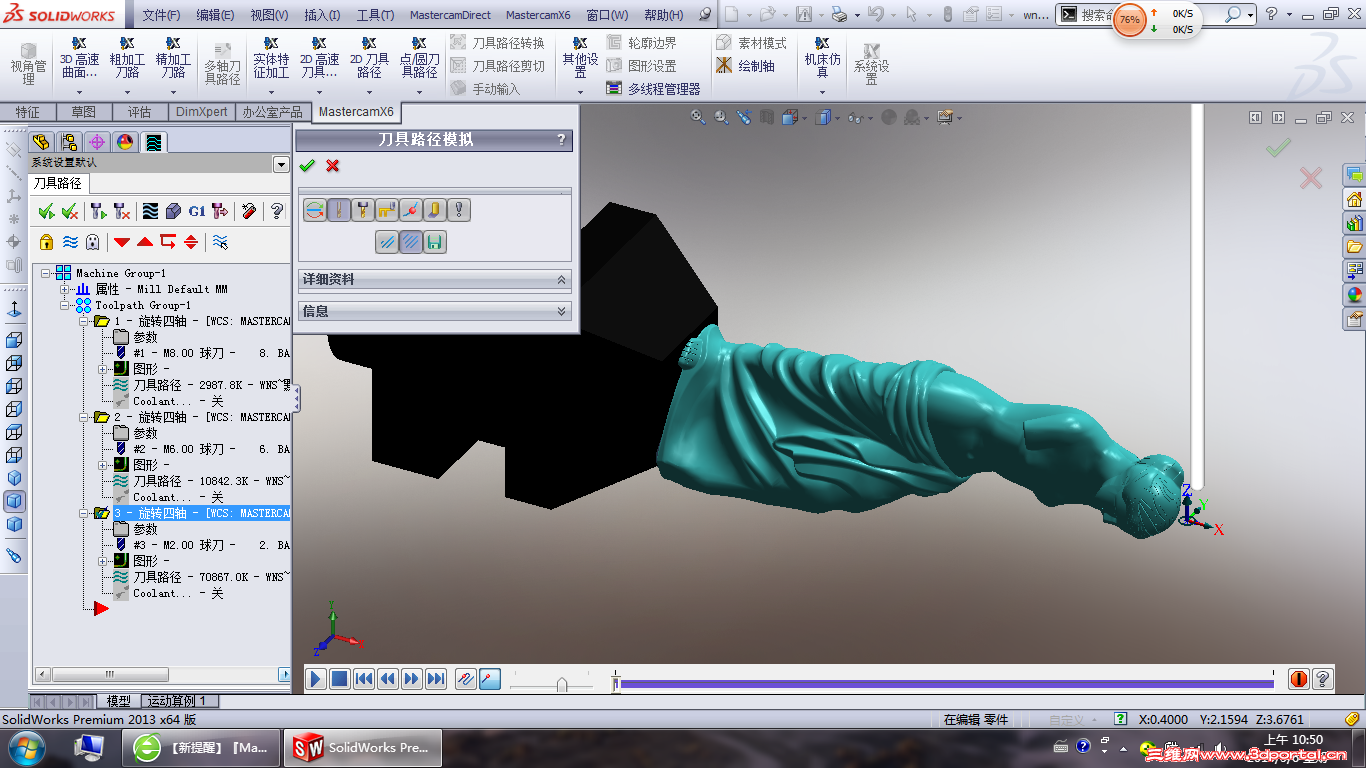Expand 图形 node under operation 2
Screen dimensions: 1366x768
[103, 465]
